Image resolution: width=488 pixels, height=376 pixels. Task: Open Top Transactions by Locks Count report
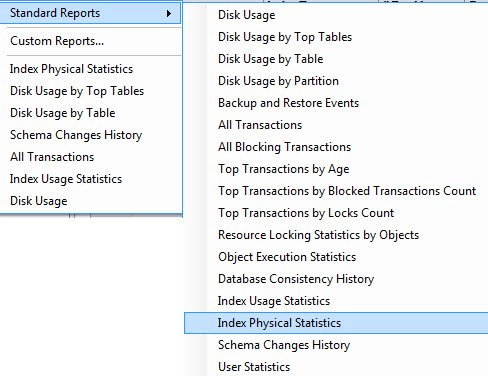pos(306,213)
